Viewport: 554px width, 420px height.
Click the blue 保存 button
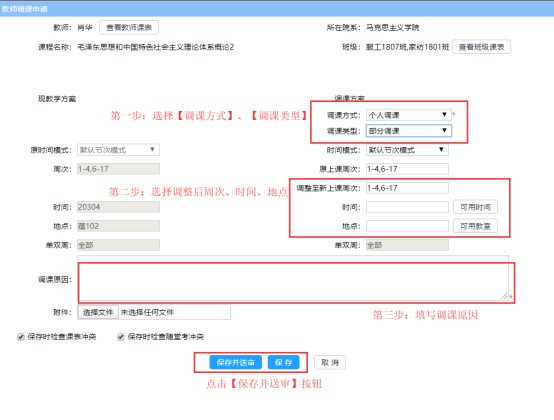coord(283,362)
